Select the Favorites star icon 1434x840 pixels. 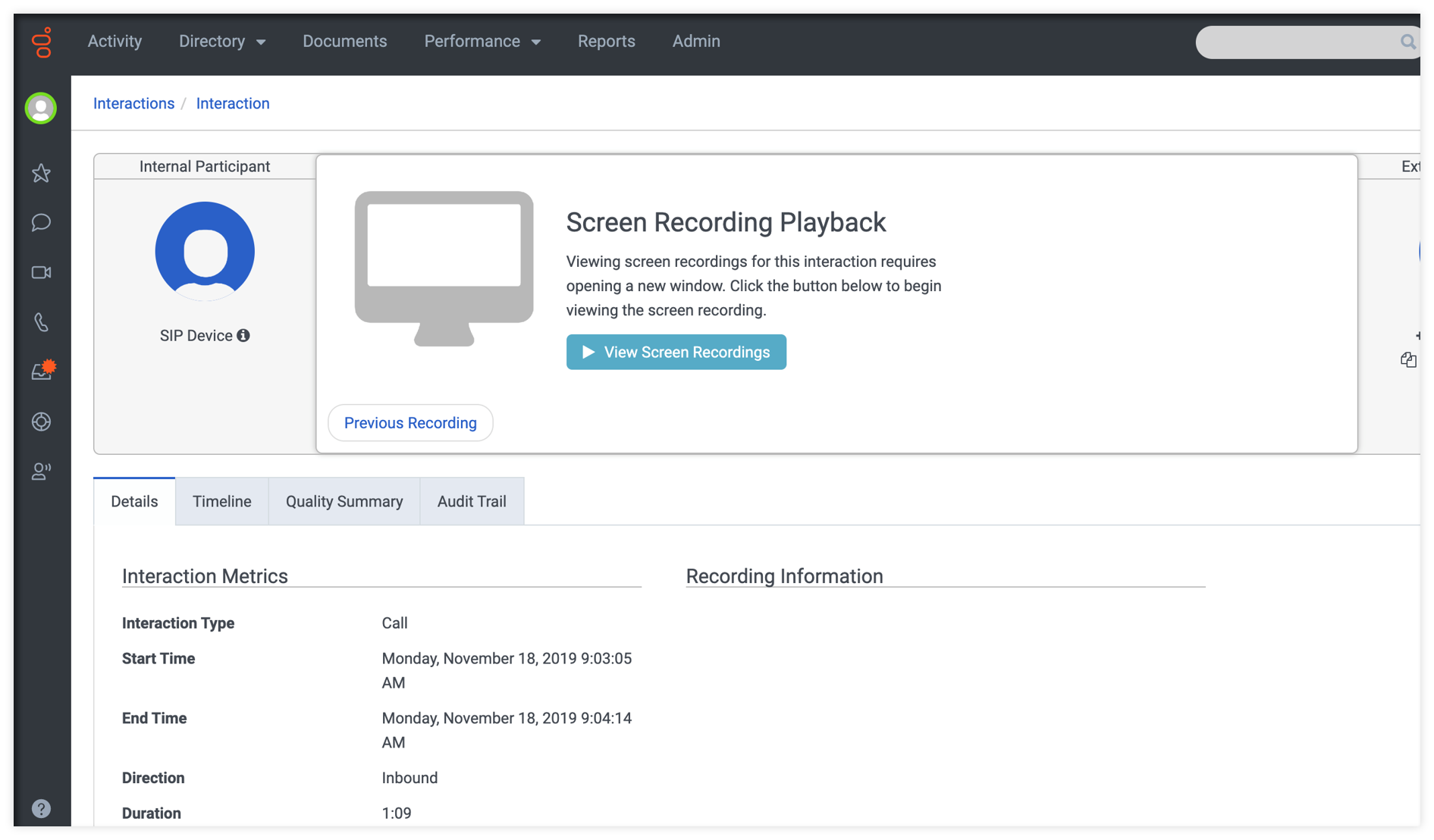coord(41,173)
